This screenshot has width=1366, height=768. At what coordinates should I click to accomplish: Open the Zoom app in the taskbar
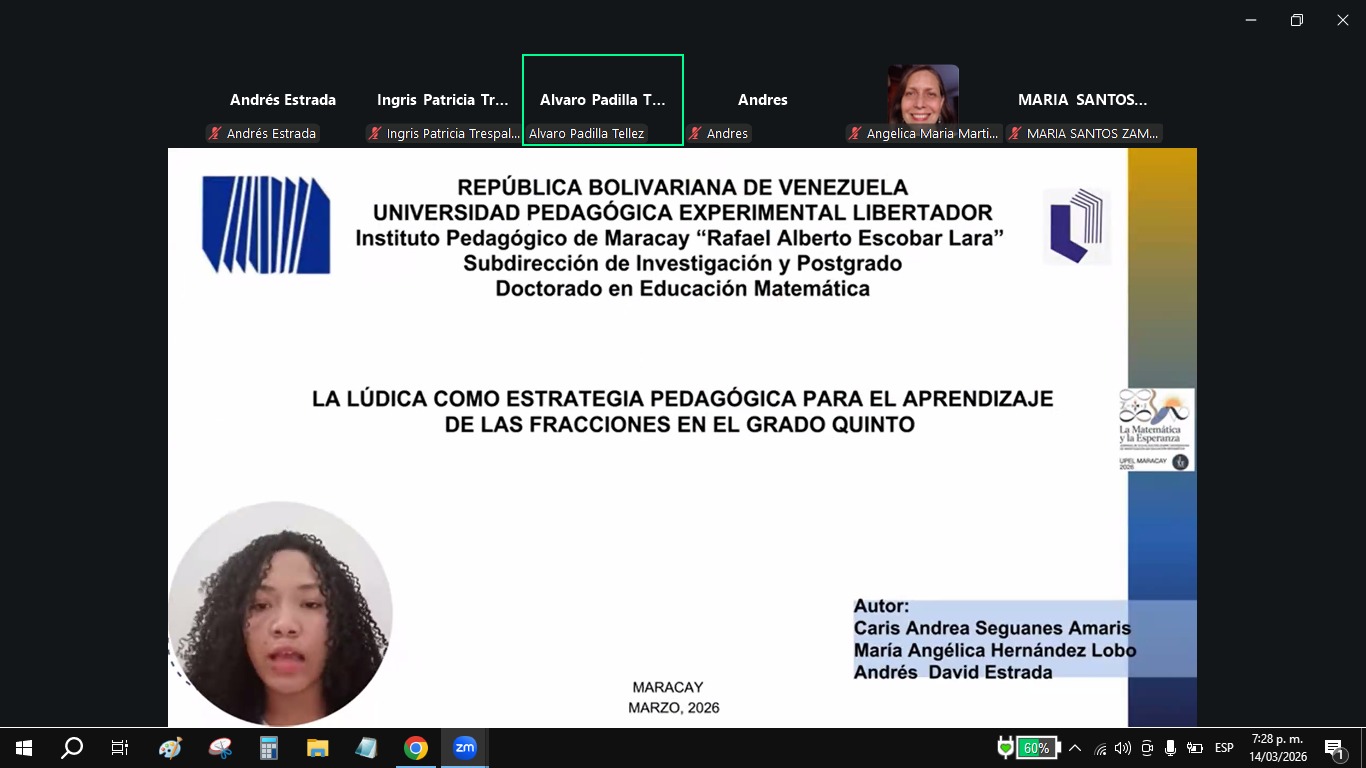click(465, 748)
